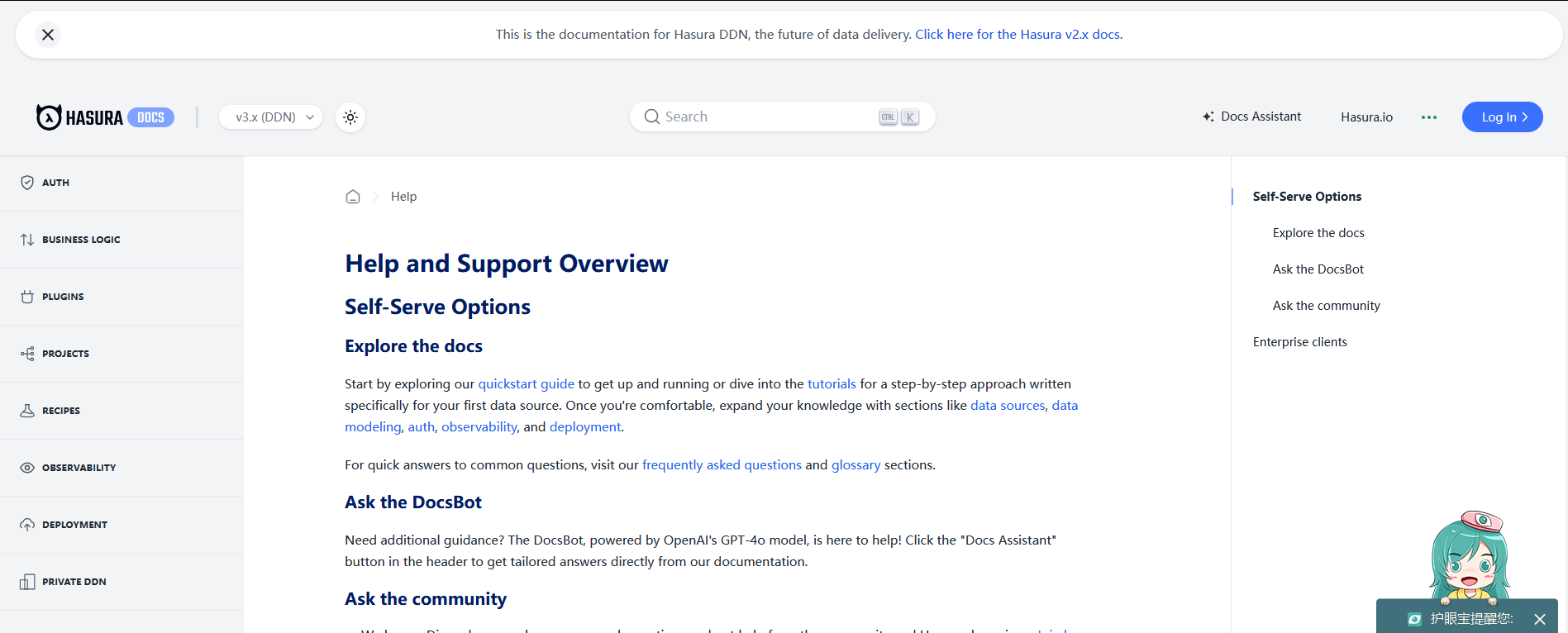This screenshot has width=1568, height=633.
Task: Click the Private DDN building icon
Action: tap(27, 582)
